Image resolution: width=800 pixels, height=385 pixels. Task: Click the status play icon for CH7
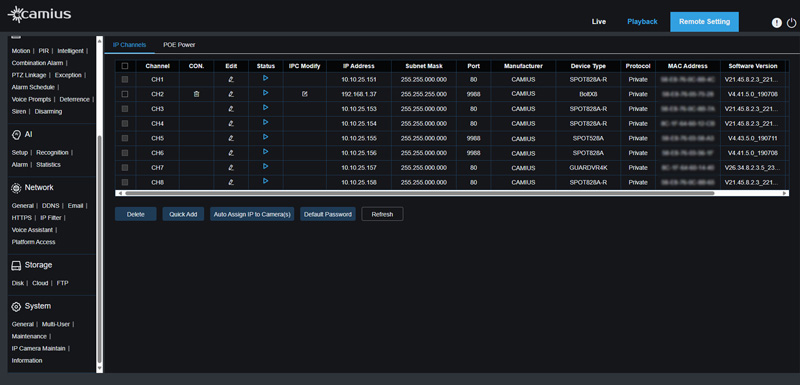pos(265,166)
